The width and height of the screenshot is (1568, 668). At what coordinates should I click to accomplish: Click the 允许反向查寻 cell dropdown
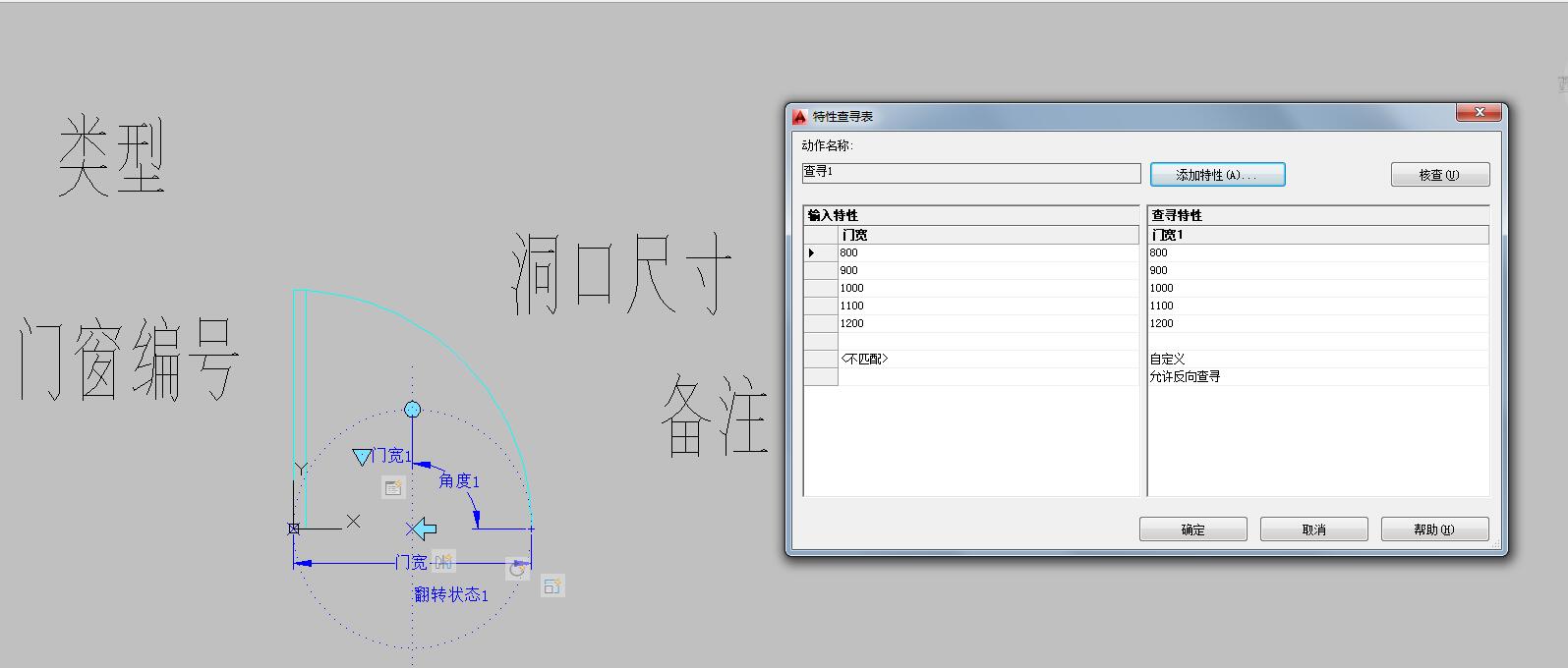point(1317,377)
